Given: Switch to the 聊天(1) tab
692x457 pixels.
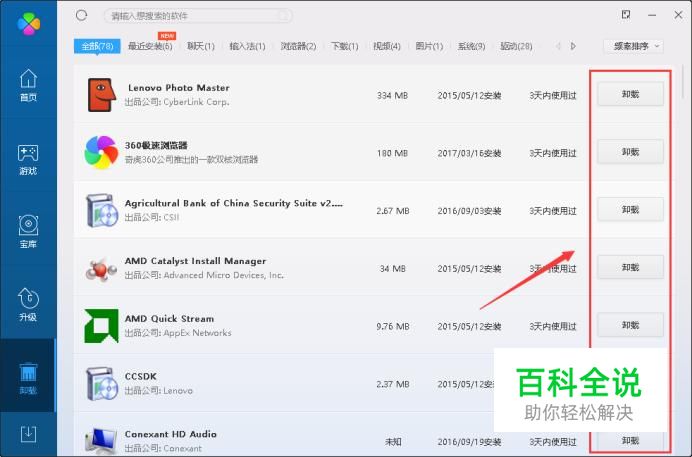Looking at the screenshot, I should [x=201, y=46].
